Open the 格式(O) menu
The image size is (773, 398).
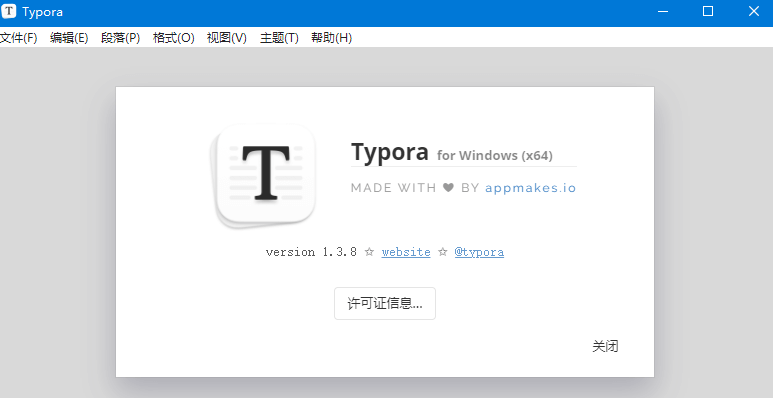(x=174, y=38)
